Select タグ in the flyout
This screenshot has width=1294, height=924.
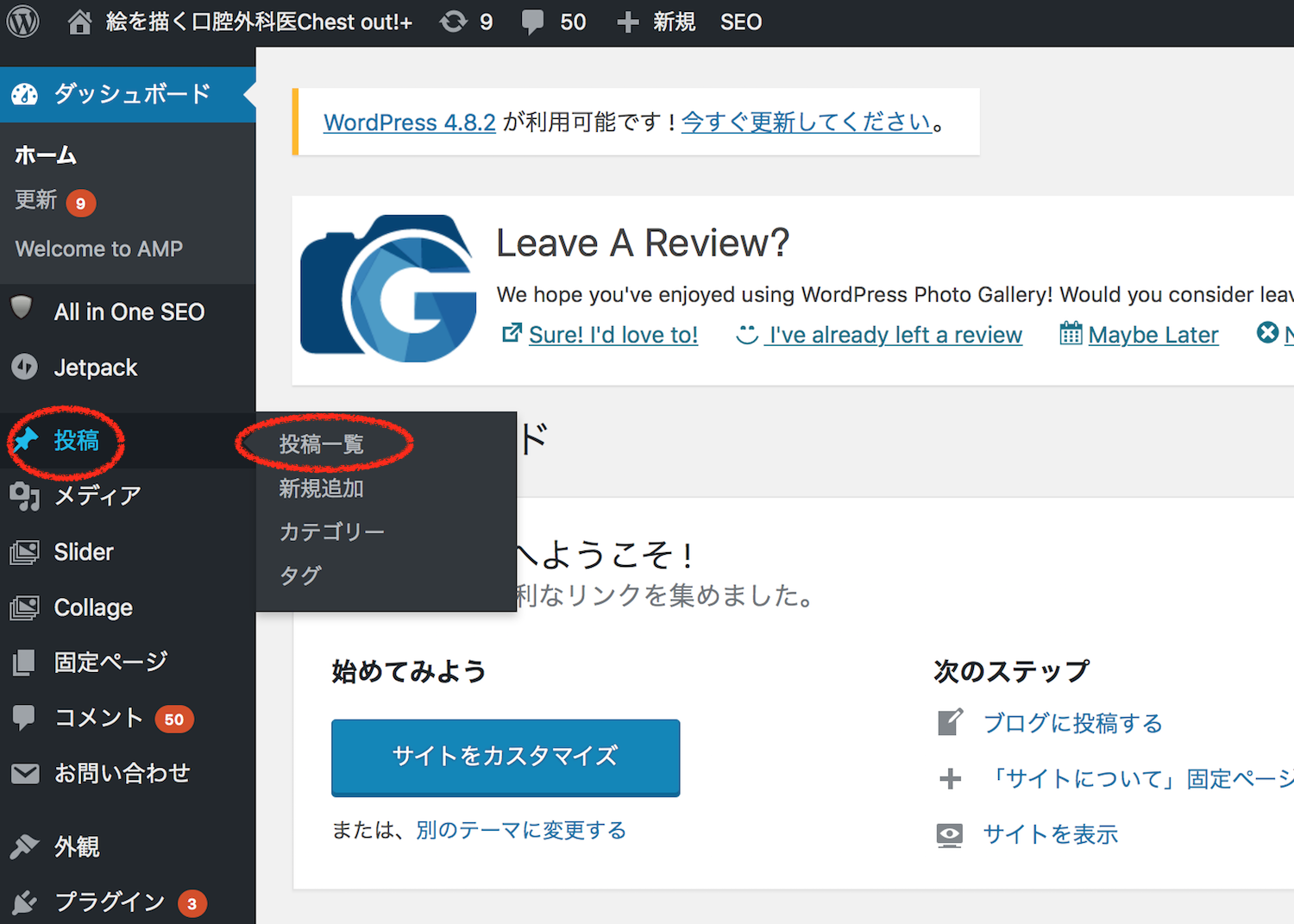(x=300, y=575)
